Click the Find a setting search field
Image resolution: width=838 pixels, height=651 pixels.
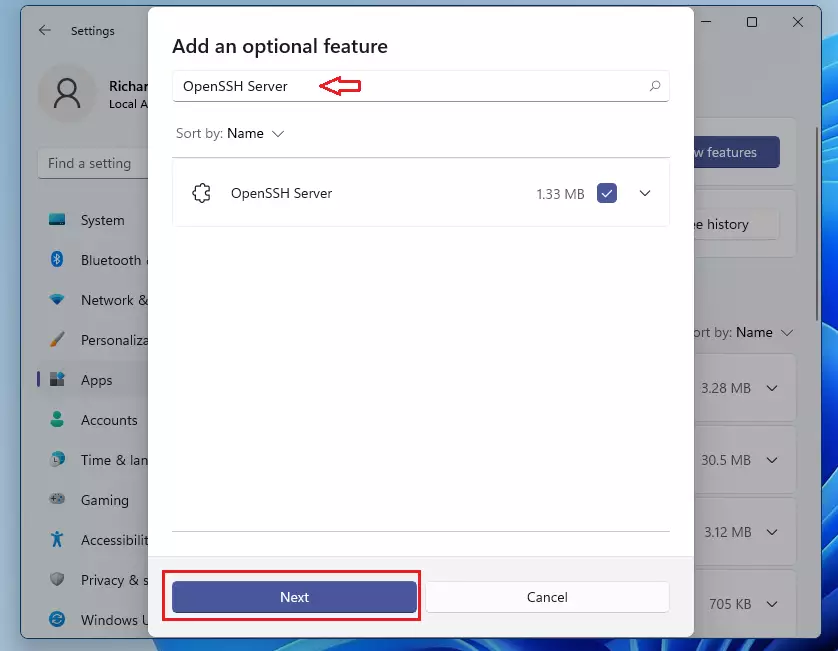[93, 163]
